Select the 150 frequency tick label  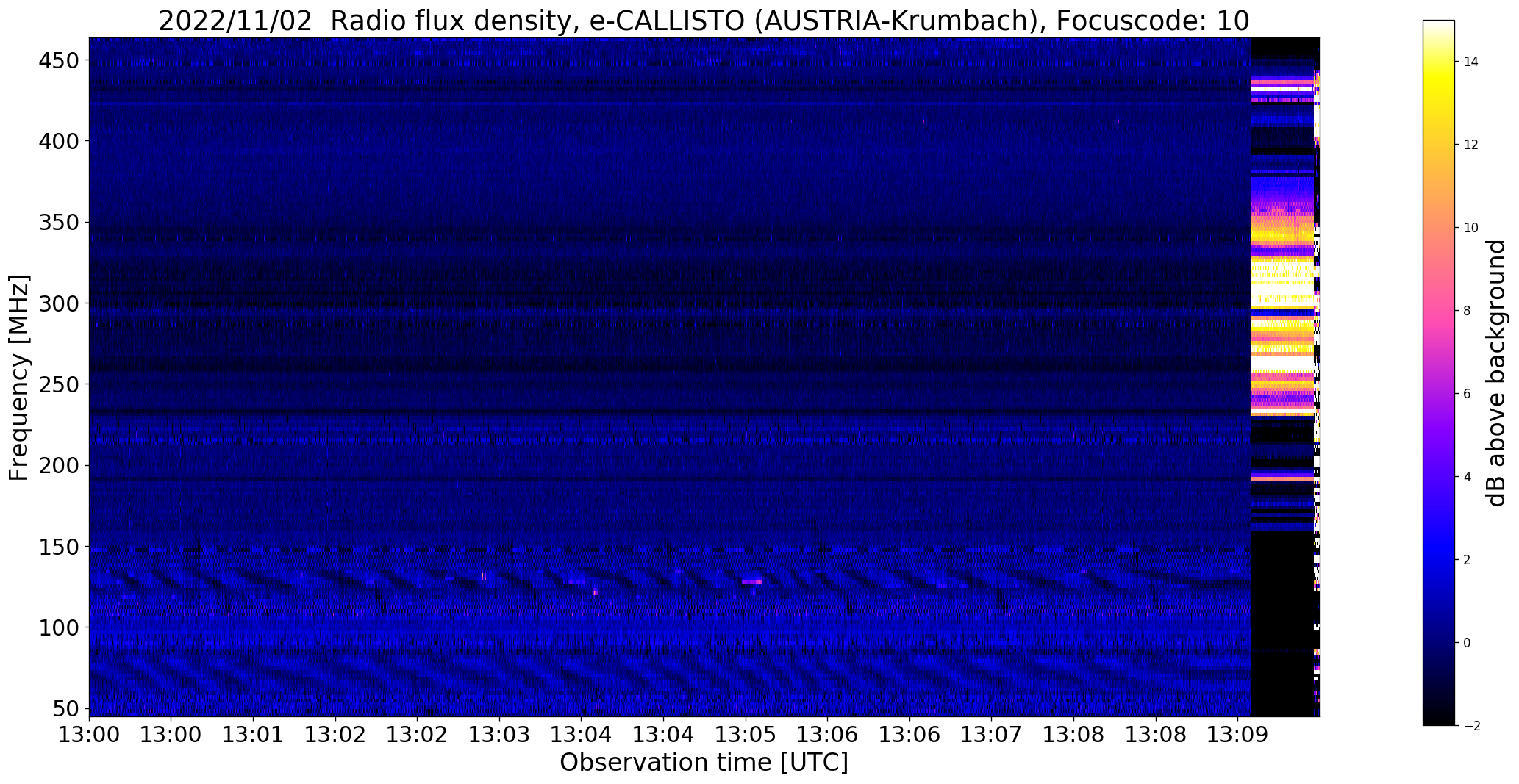[x=58, y=547]
